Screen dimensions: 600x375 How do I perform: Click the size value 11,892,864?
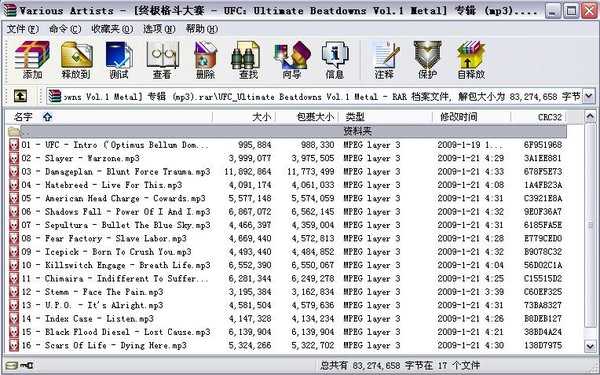248,172
